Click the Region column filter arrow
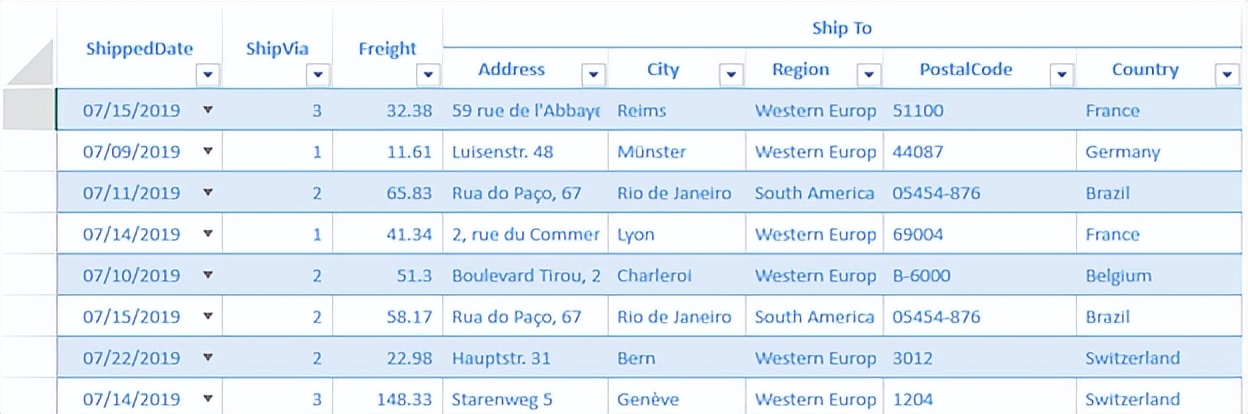 (870, 74)
